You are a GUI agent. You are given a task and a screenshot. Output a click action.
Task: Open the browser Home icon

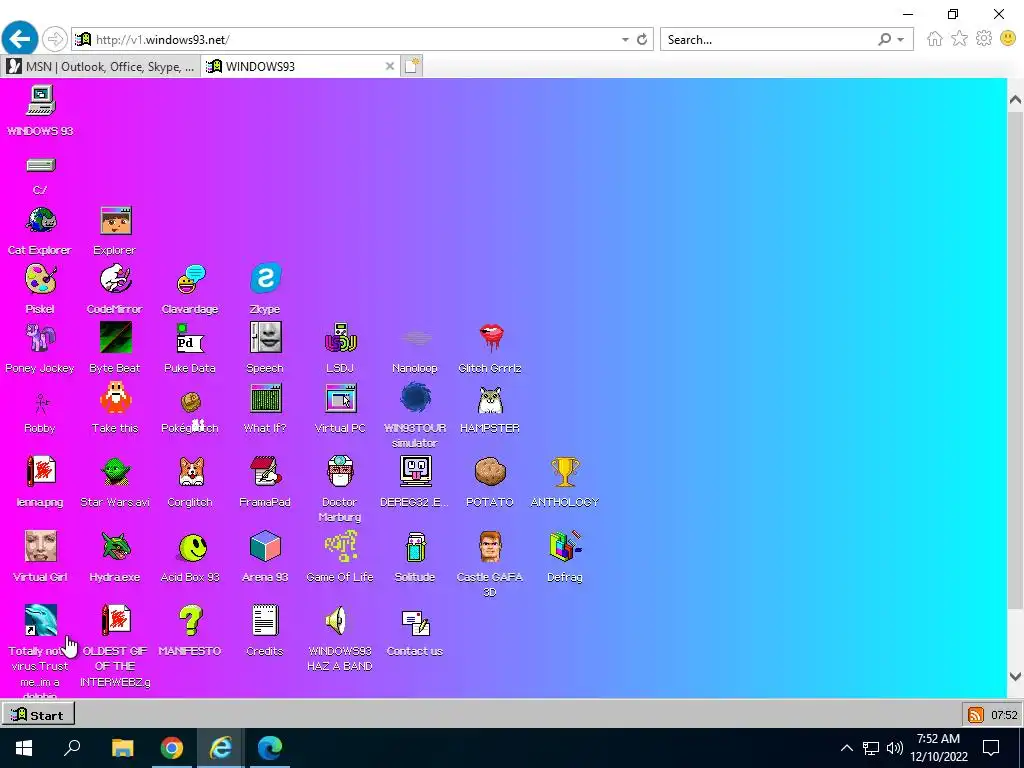pyautogui.click(x=935, y=39)
